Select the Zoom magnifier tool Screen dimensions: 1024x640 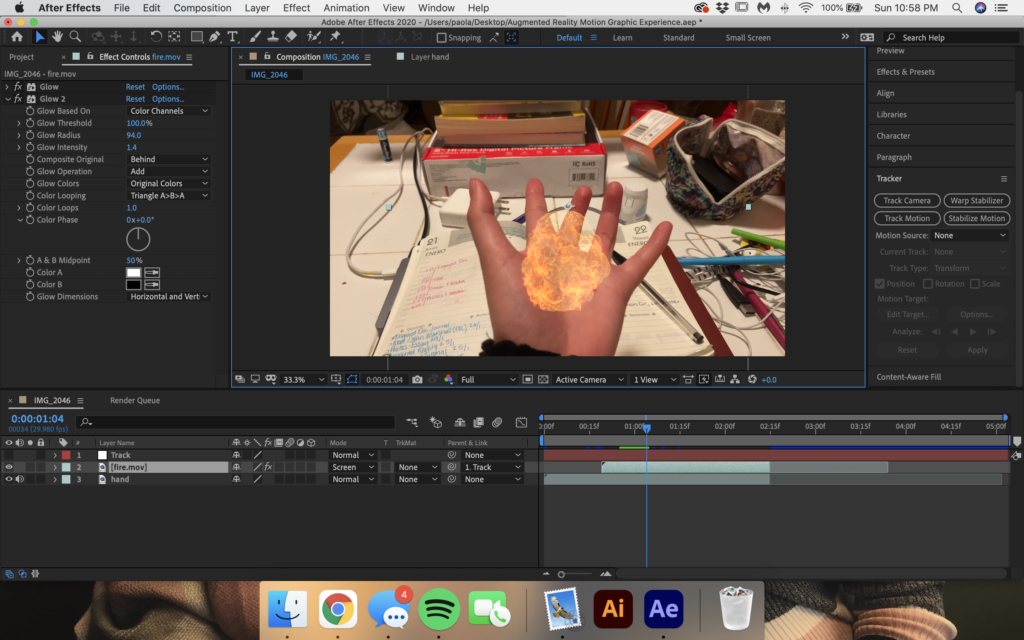click(x=74, y=37)
